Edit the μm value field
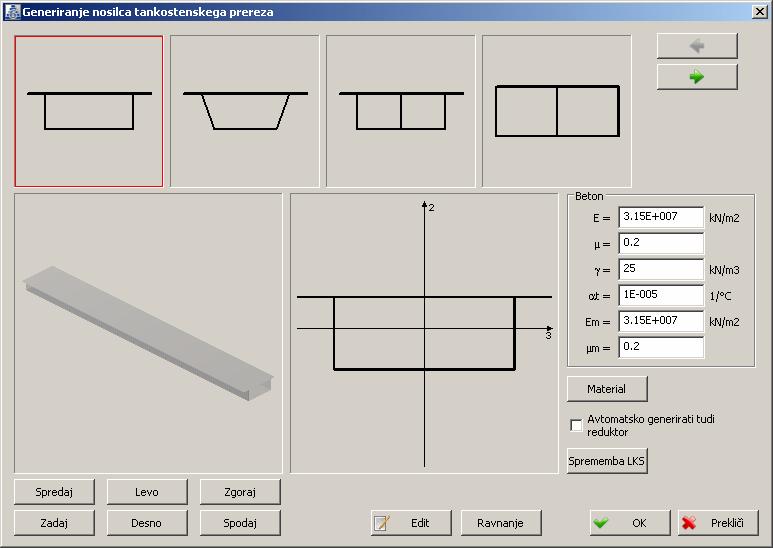 pos(661,347)
